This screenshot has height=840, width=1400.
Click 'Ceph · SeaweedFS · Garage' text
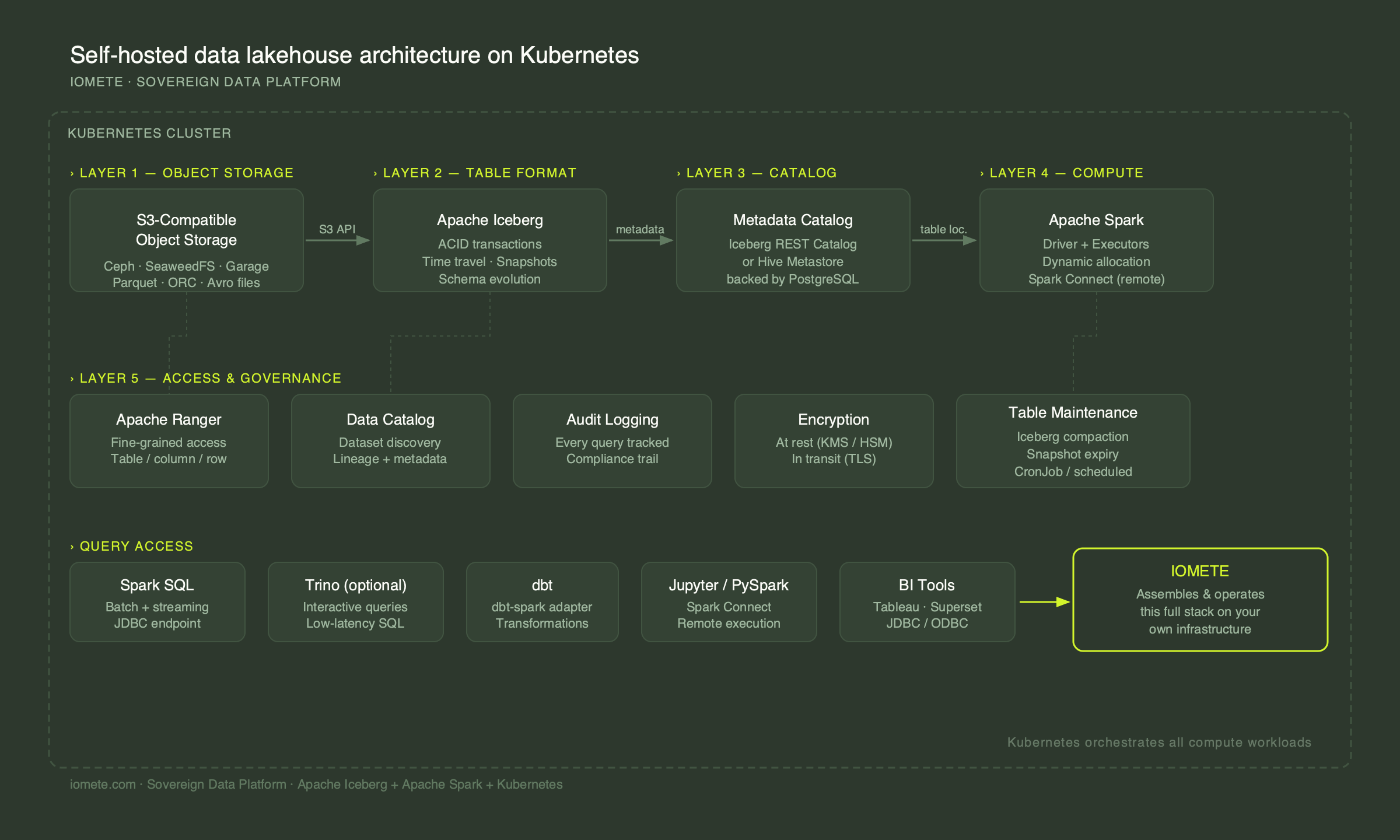click(186, 266)
